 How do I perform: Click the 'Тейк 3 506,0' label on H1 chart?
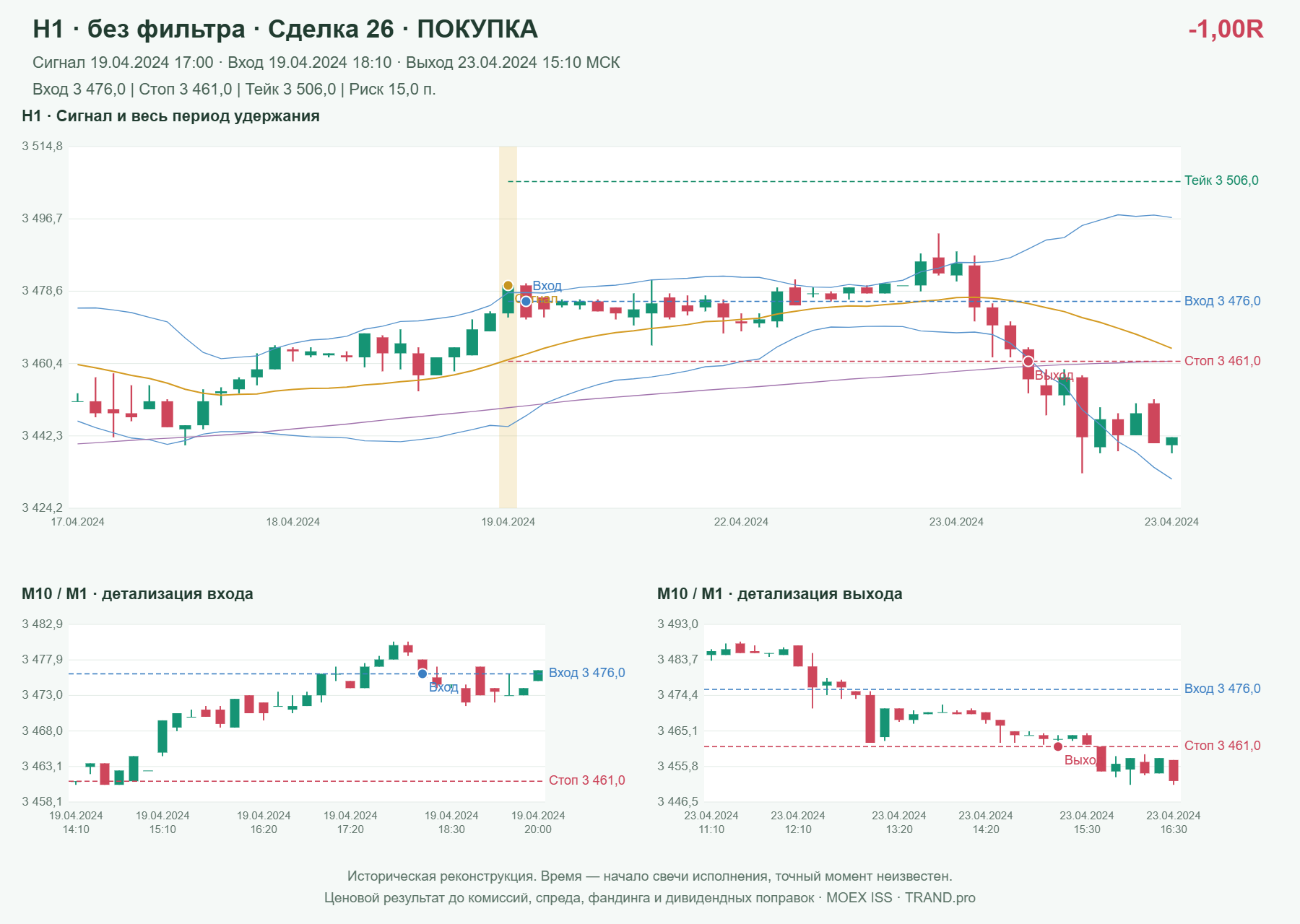click(x=1221, y=180)
